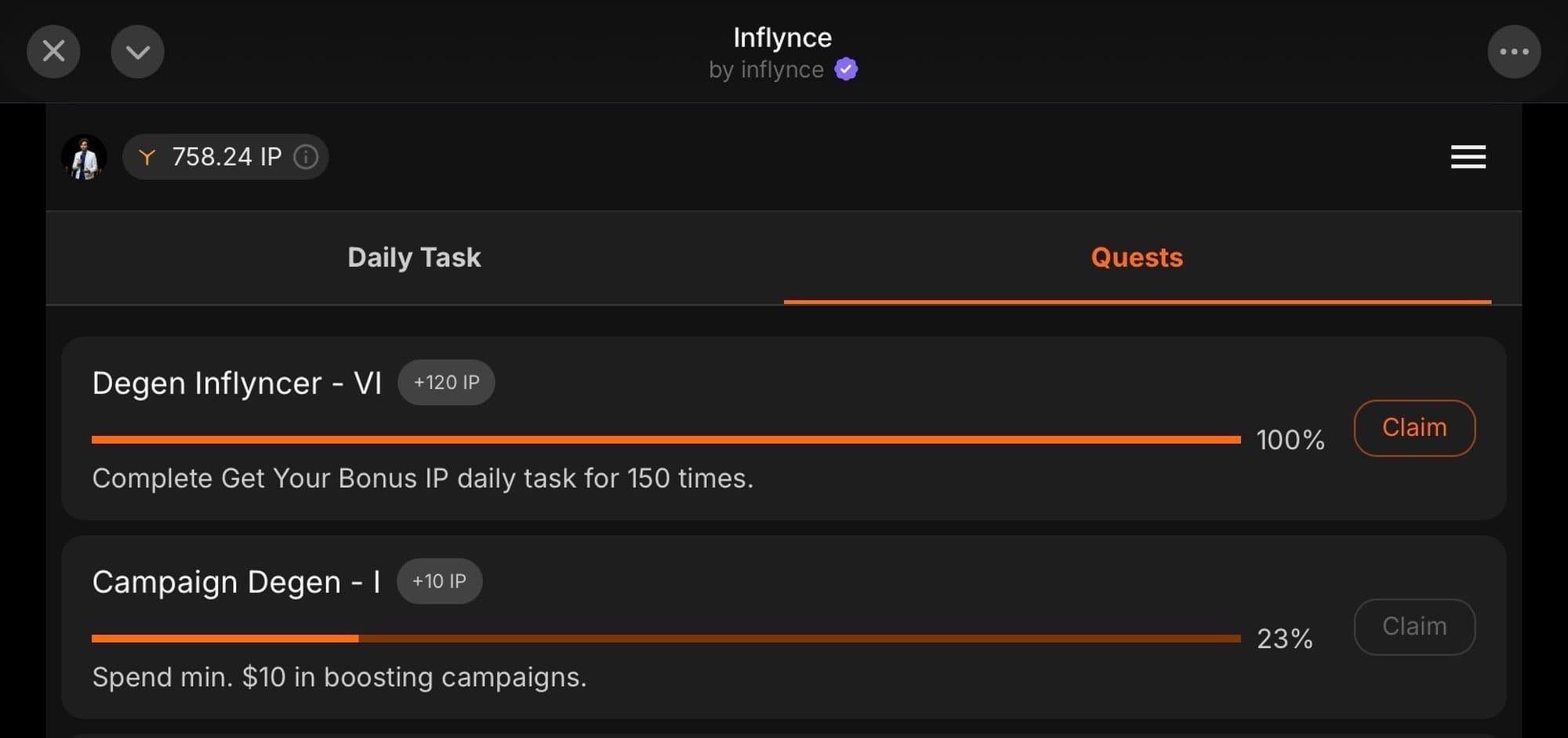Viewport: 1568px width, 738px height.
Task: Tap the purple verified badge
Action: 846,70
